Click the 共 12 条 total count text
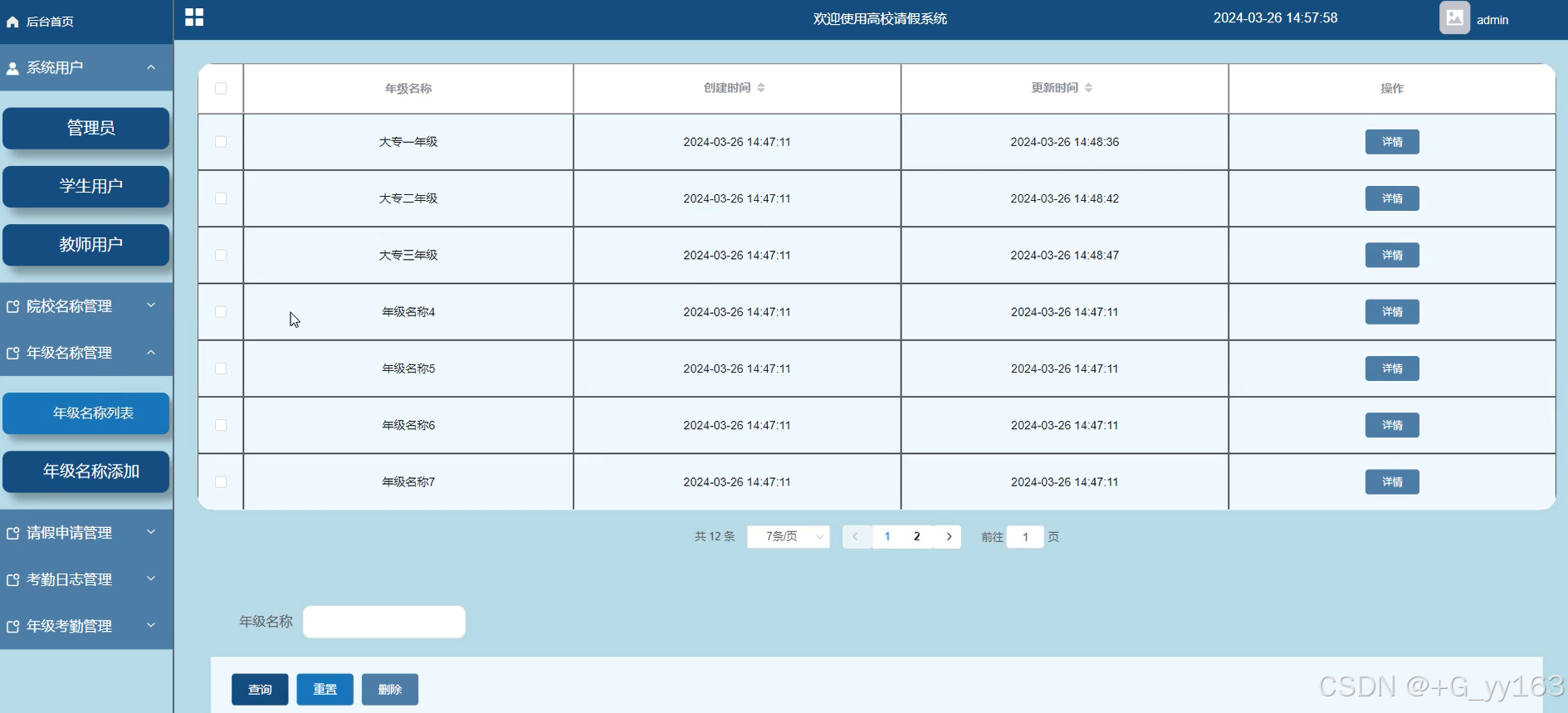1568x713 pixels. click(715, 537)
